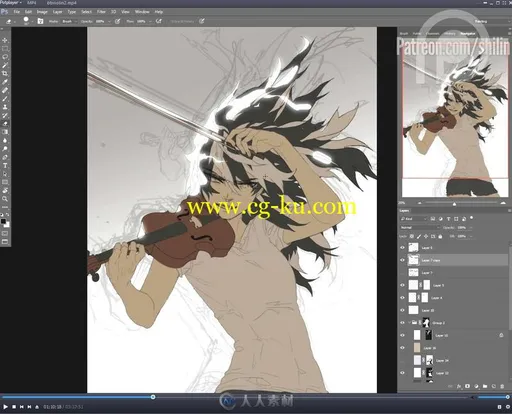Lock all on selected layer

click(440, 236)
